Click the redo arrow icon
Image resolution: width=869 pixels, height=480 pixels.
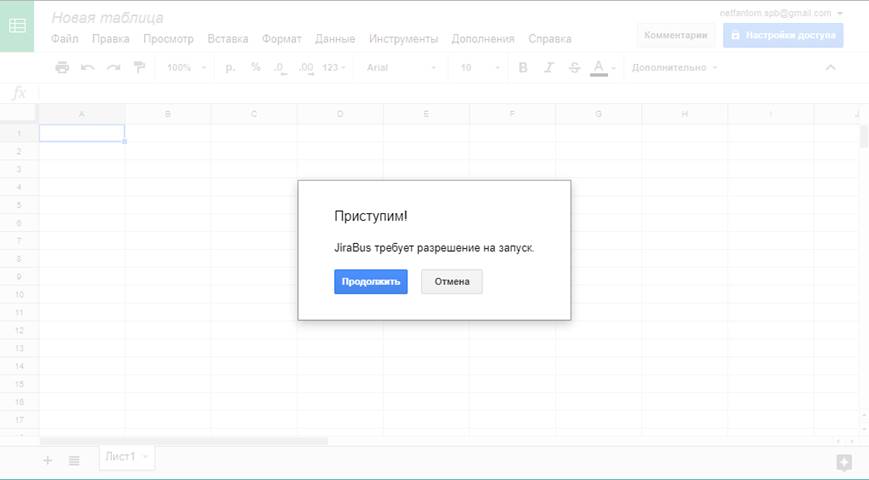point(113,68)
